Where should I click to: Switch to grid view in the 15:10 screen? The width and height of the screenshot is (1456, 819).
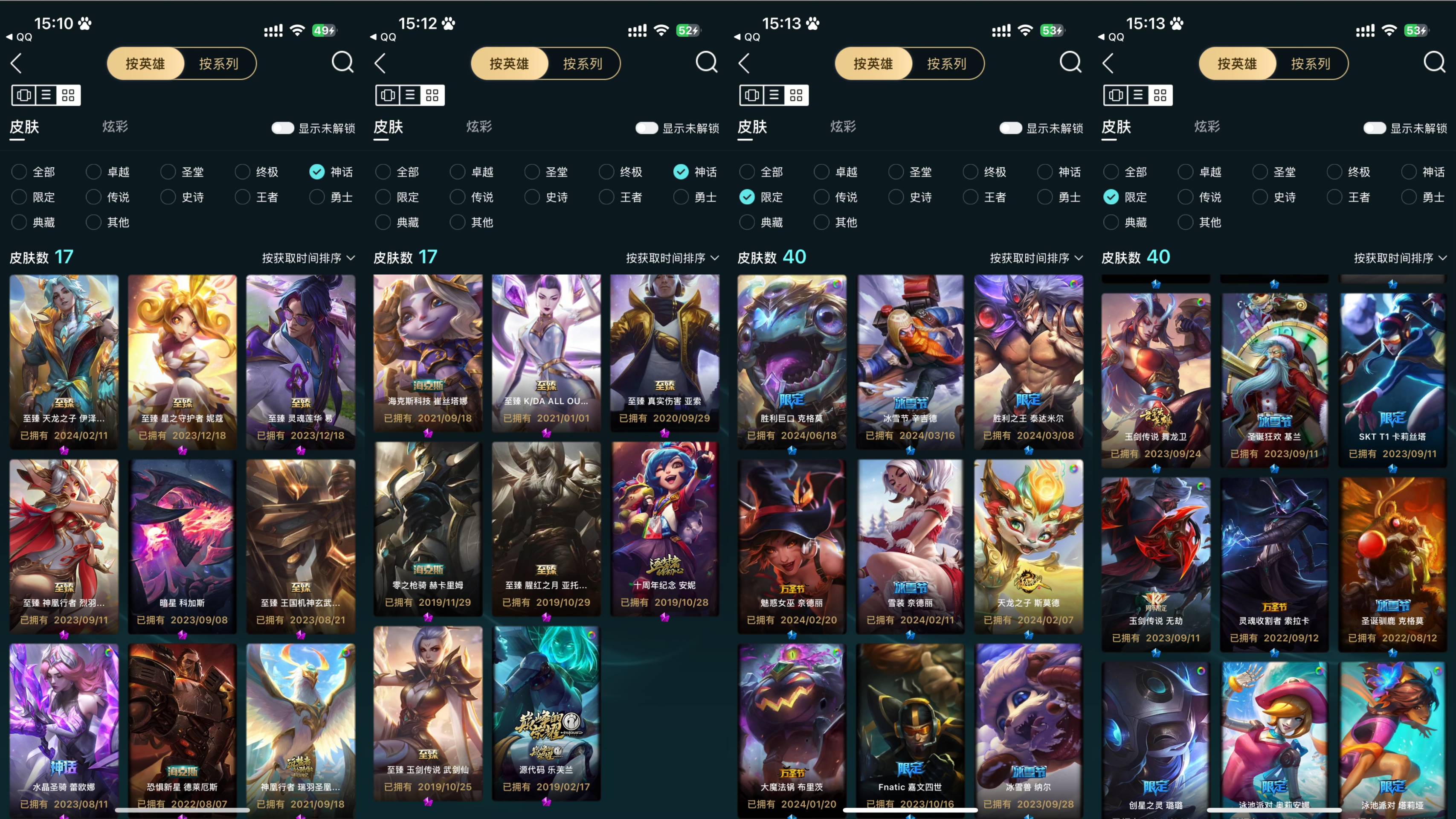pyautogui.click(x=68, y=95)
